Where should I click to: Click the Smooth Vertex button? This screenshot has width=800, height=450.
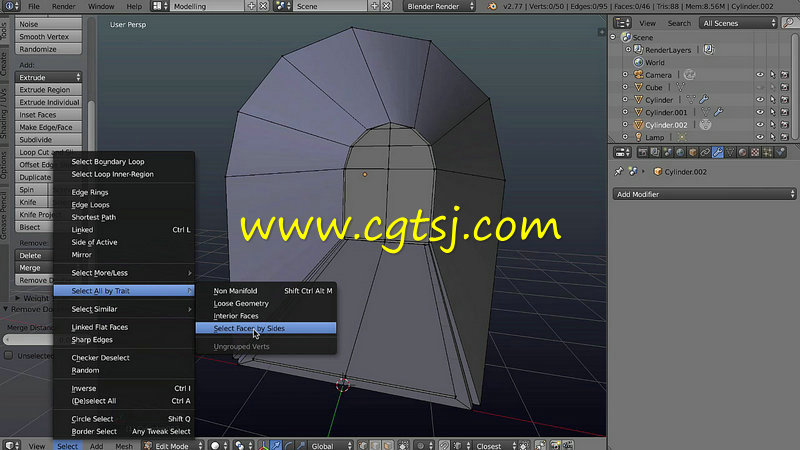coord(48,36)
